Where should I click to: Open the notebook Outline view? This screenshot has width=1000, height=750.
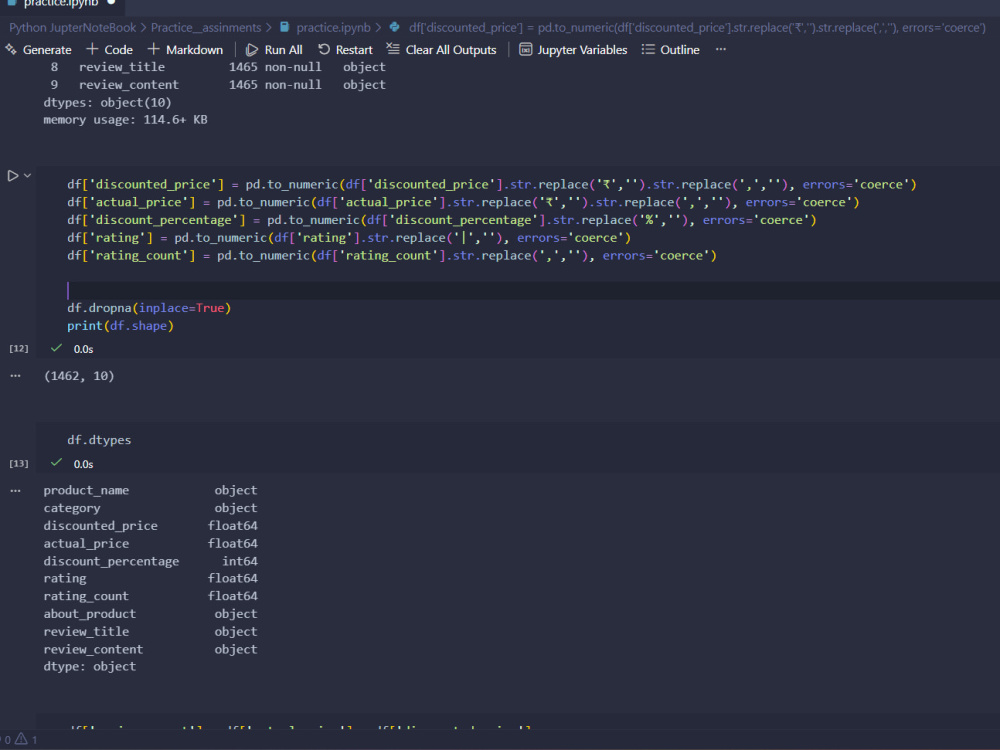670,50
